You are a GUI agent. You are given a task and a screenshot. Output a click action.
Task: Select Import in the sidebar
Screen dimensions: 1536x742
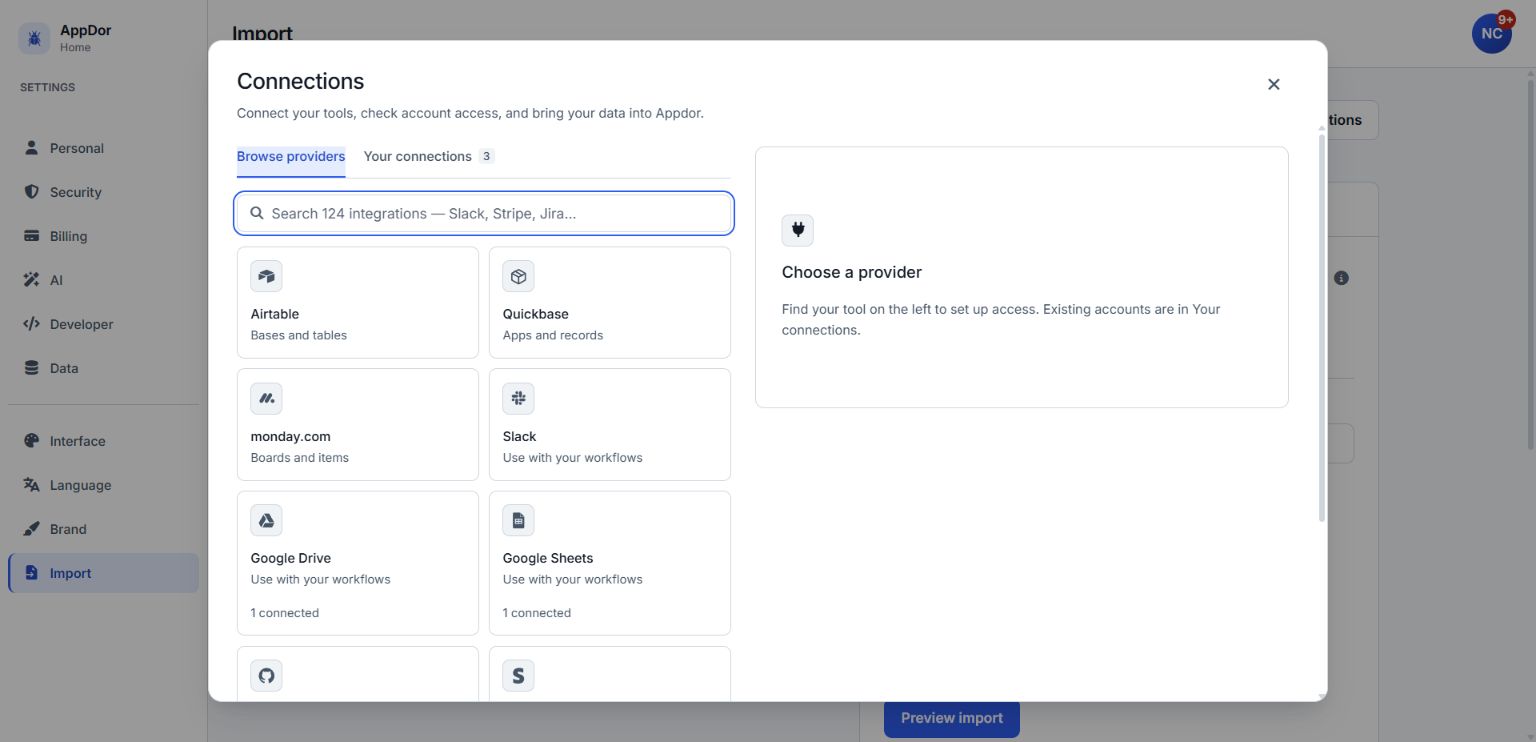pyautogui.click(x=103, y=573)
